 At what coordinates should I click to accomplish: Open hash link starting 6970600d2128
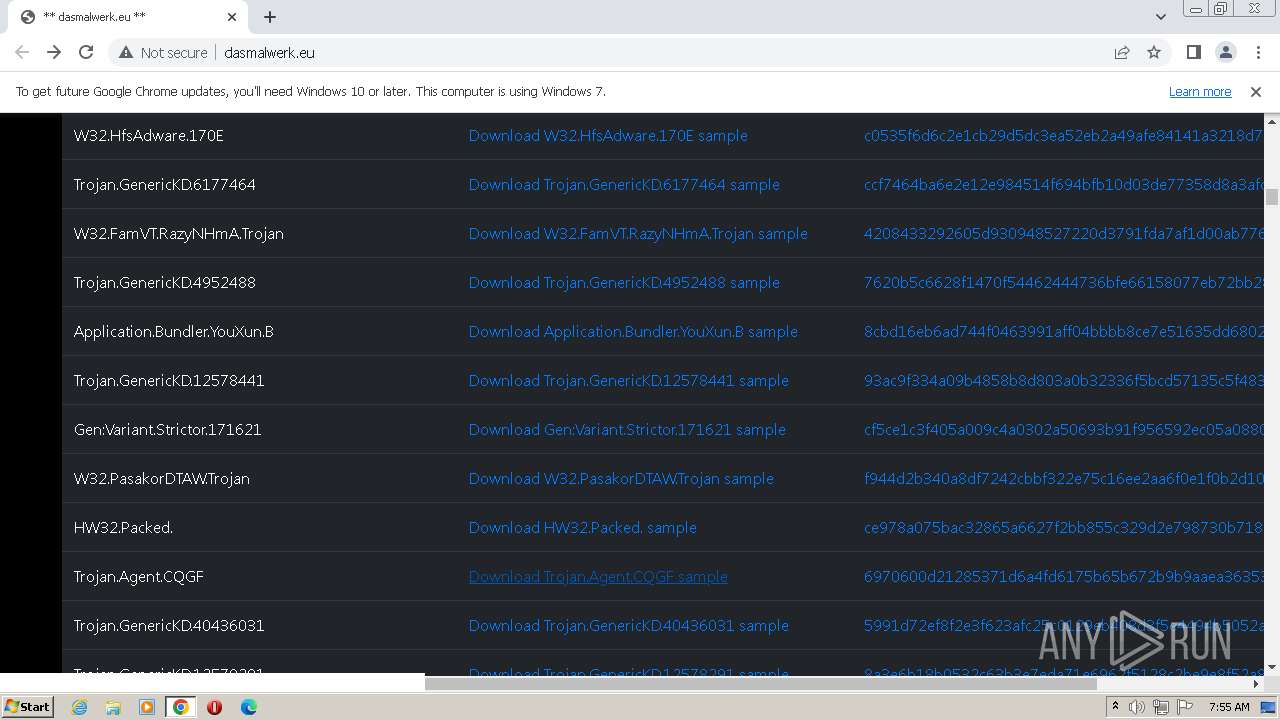coord(1063,576)
